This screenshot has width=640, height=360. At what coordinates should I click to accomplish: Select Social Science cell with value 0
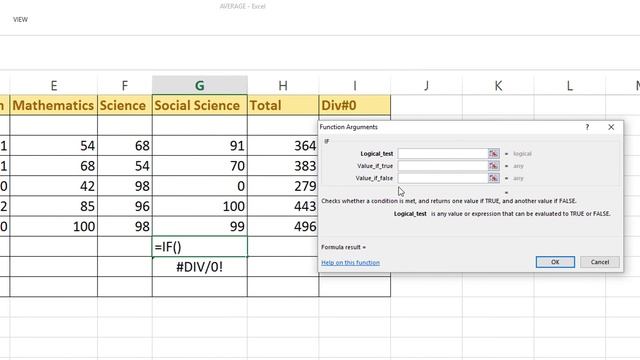pos(200,186)
